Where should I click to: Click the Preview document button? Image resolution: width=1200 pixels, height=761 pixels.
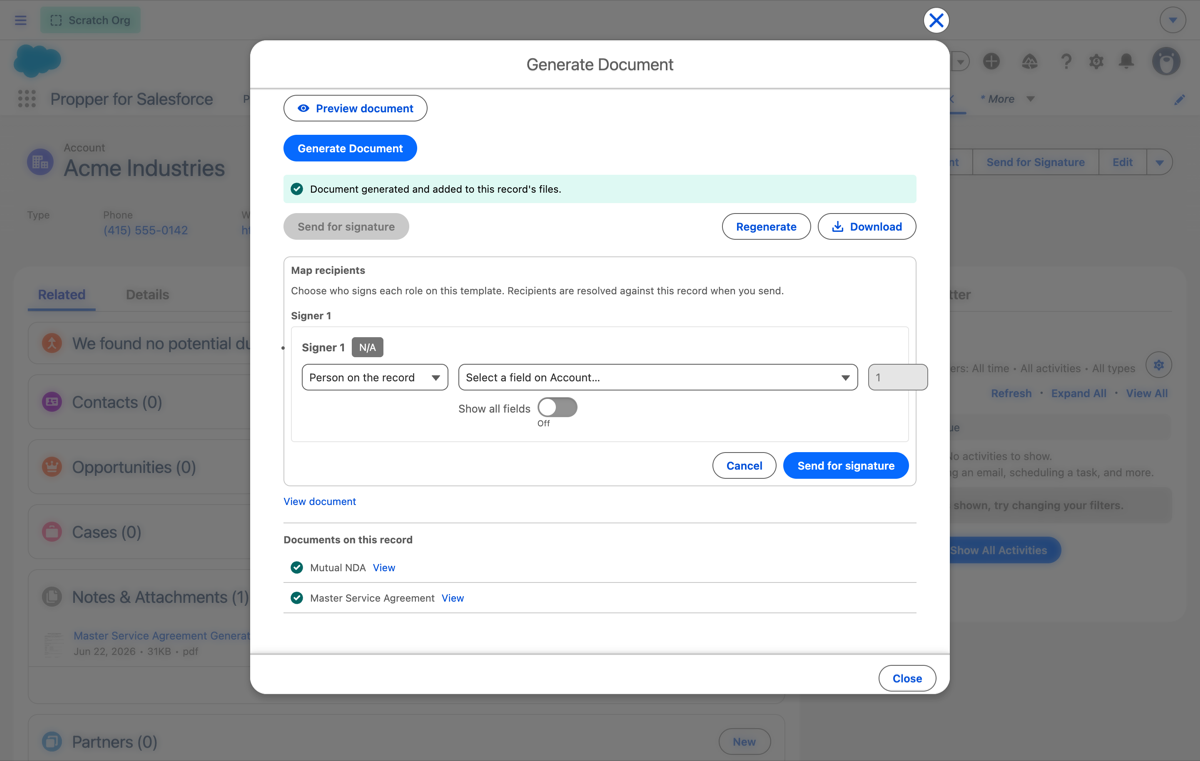(x=355, y=108)
